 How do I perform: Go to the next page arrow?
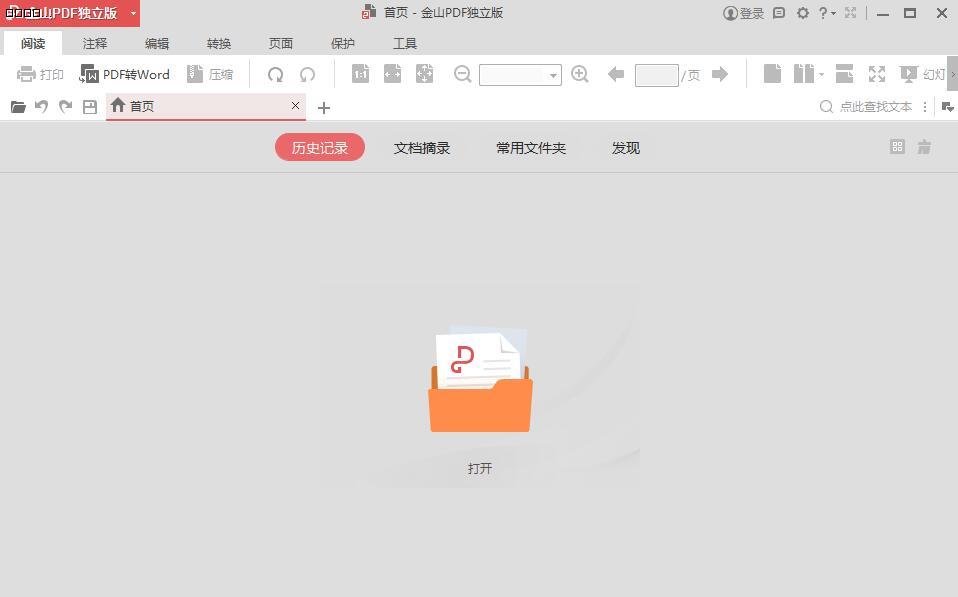tap(720, 75)
